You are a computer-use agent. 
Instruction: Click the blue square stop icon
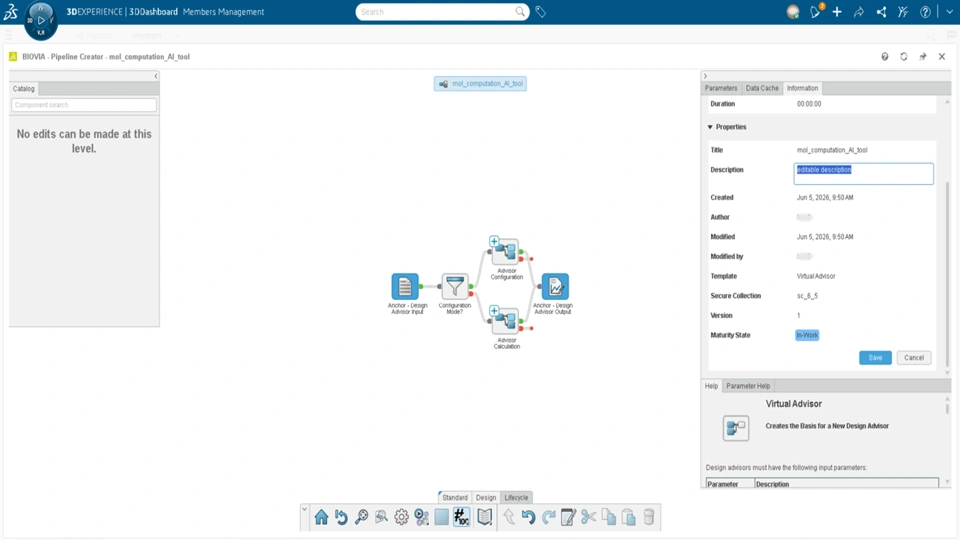(x=441, y=517)
